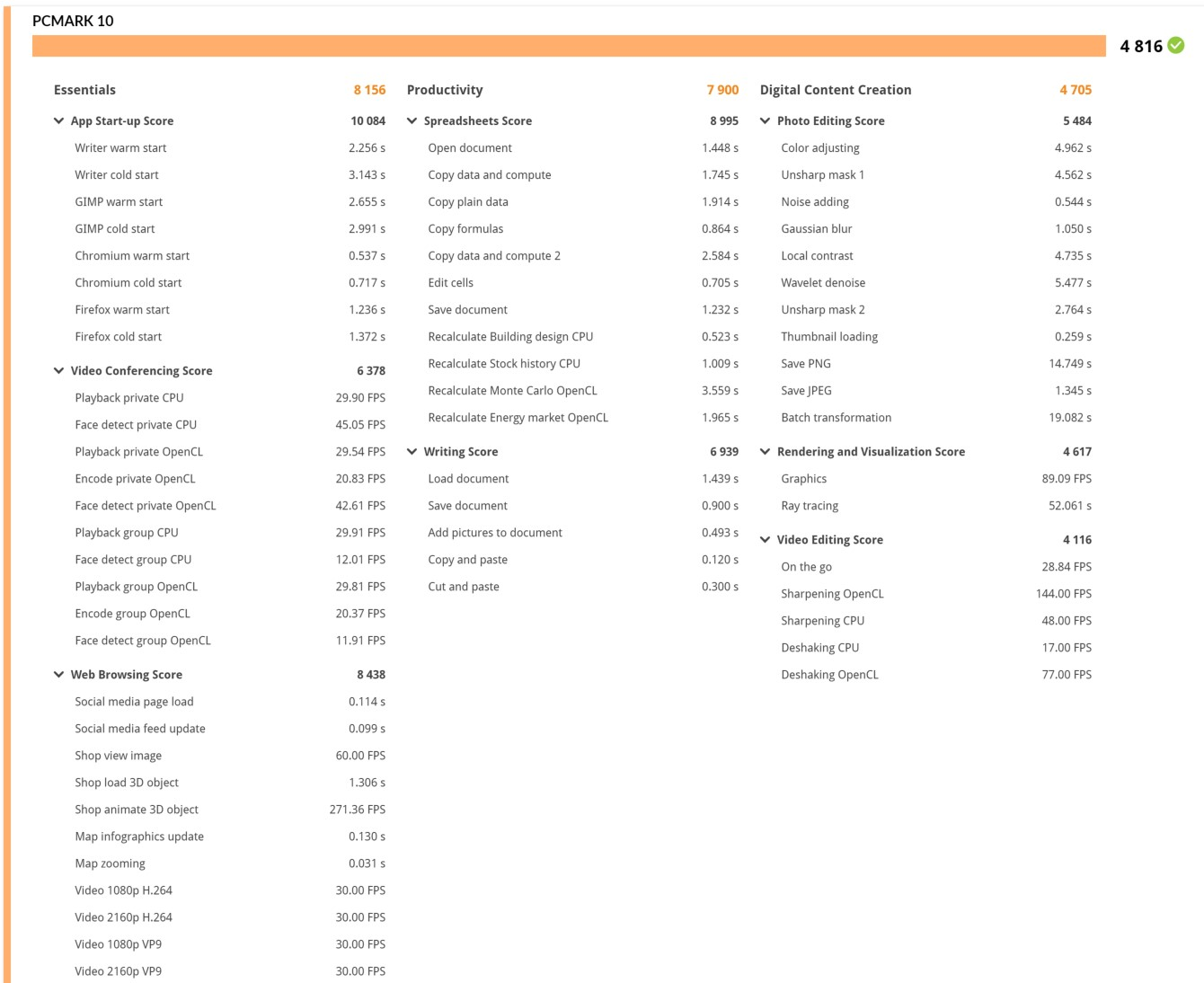Click Digital Content Creation score 4 705

(x=1076, y=90)
